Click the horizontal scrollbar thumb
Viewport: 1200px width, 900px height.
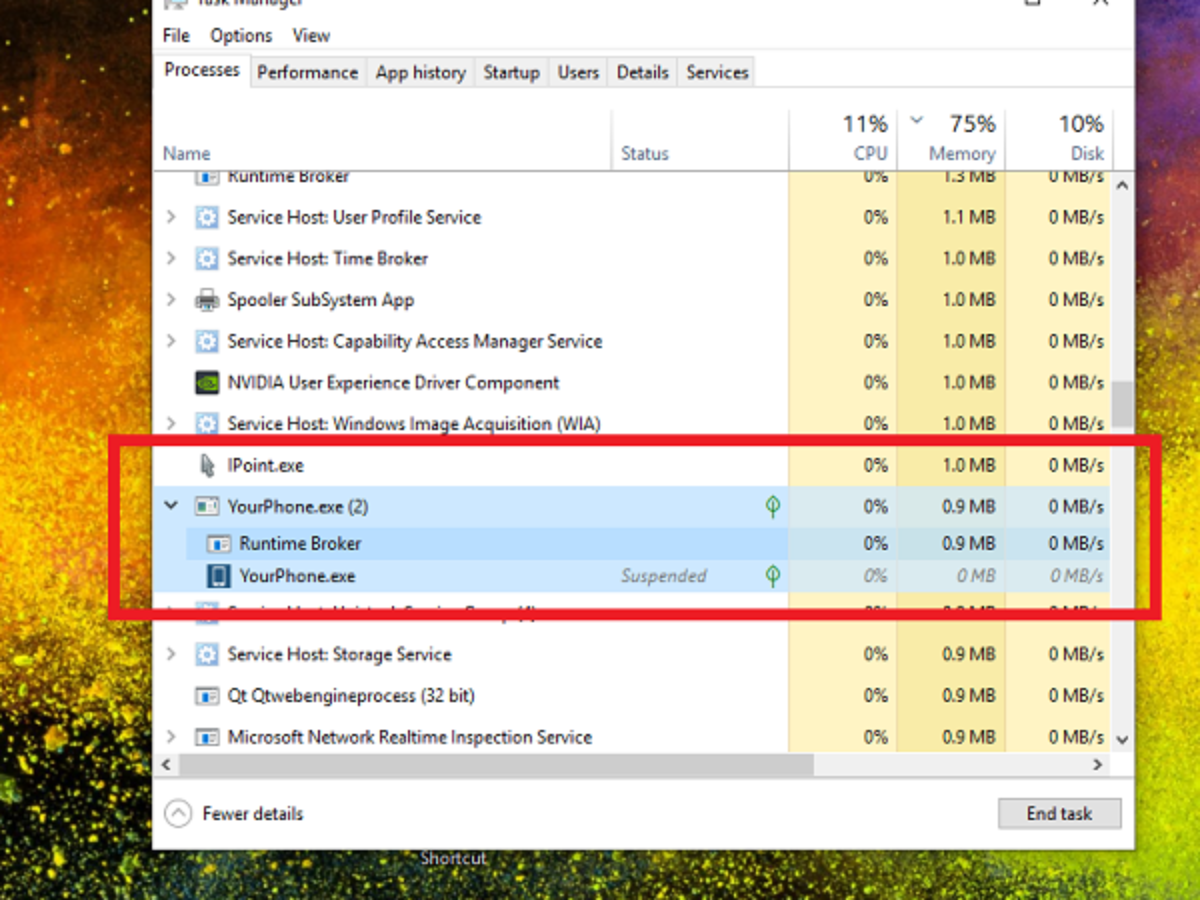point(497,764)
